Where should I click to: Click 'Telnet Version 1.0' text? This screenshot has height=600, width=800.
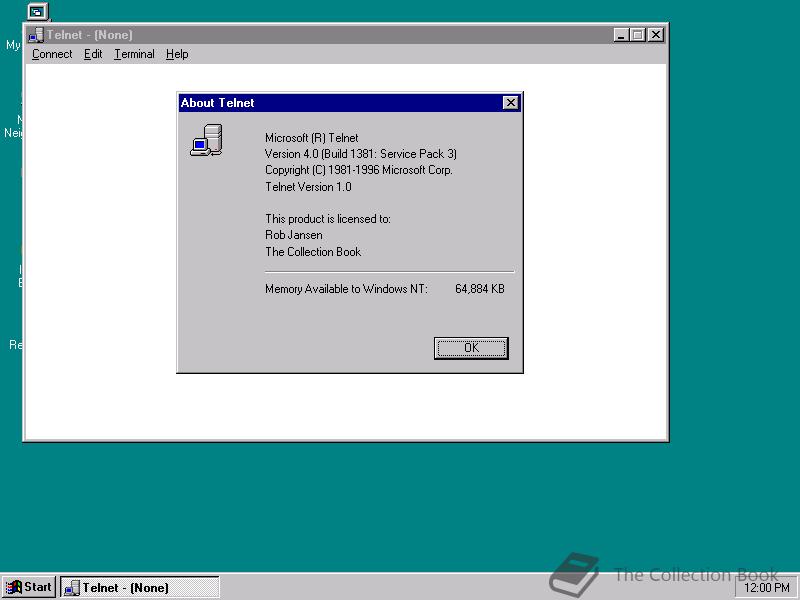click(308, 187)
